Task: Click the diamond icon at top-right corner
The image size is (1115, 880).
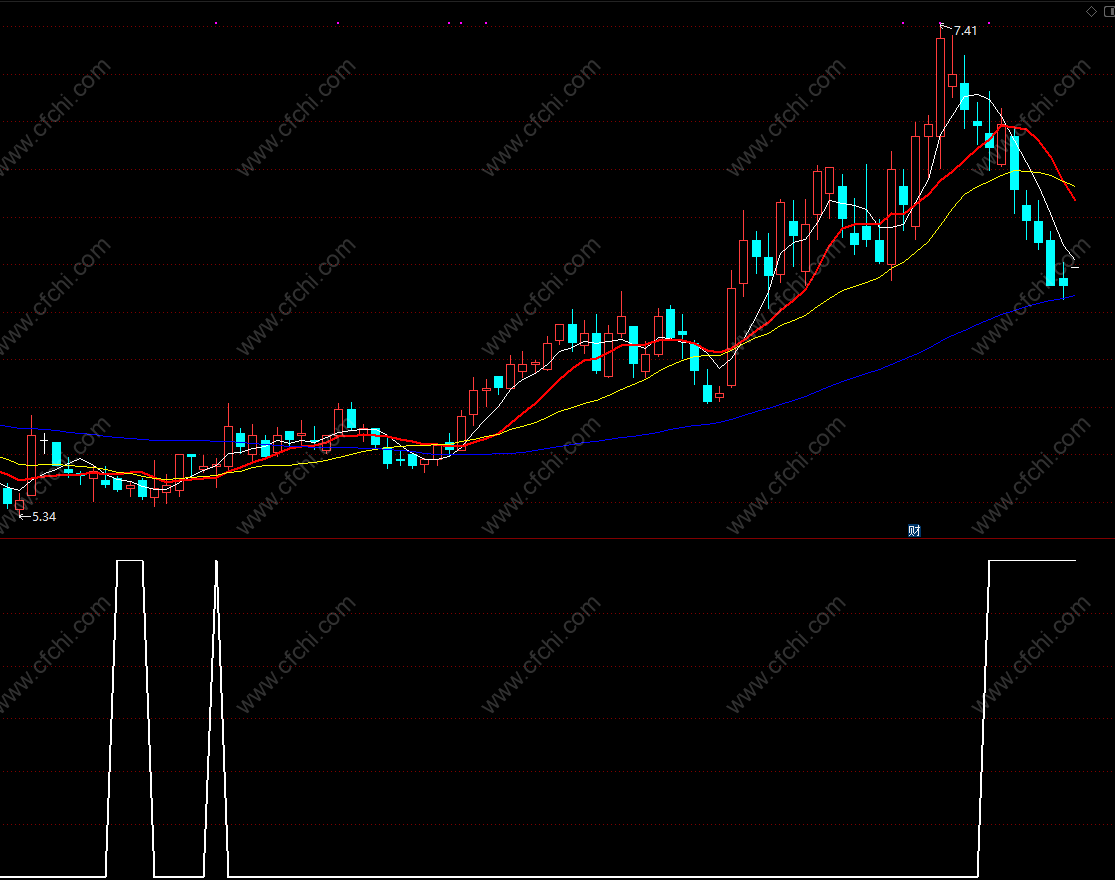Action: pyautogui.click(x=1092, y=11)
